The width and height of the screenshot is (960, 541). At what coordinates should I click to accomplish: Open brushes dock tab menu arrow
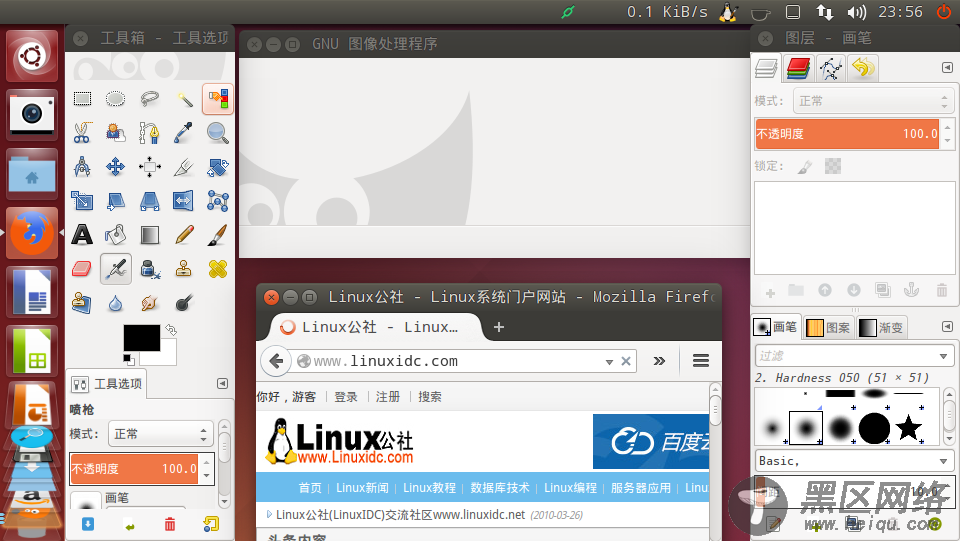coord(947,327)
